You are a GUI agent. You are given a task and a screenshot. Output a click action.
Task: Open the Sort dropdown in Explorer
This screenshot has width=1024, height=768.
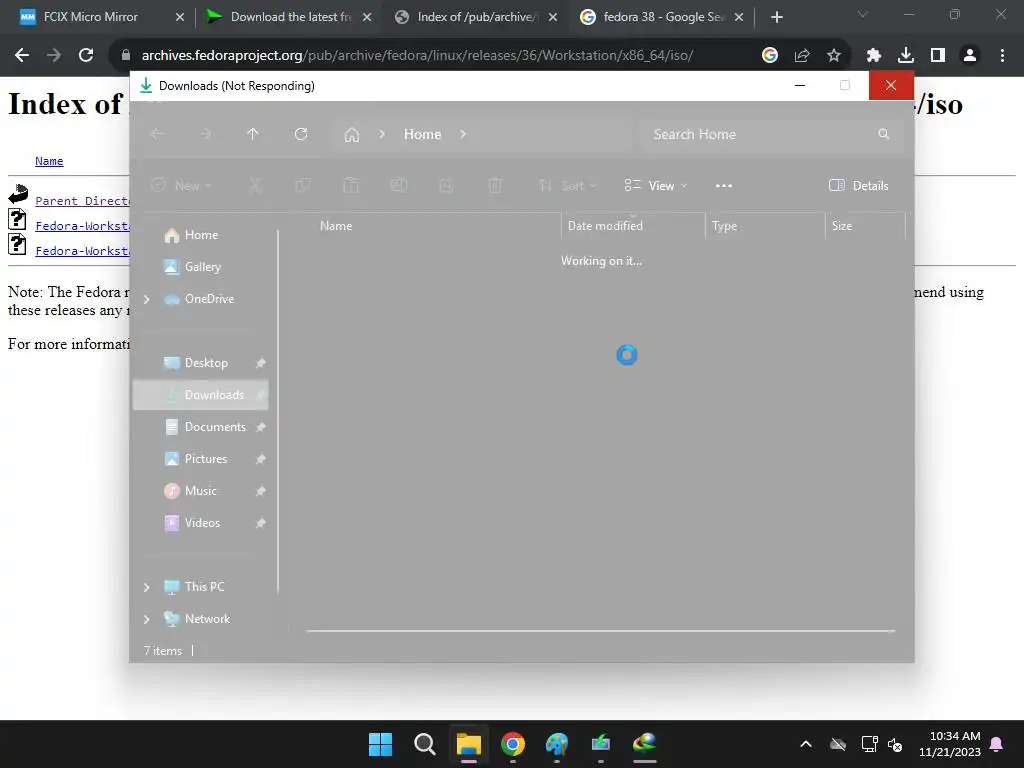tap(567, 185)
